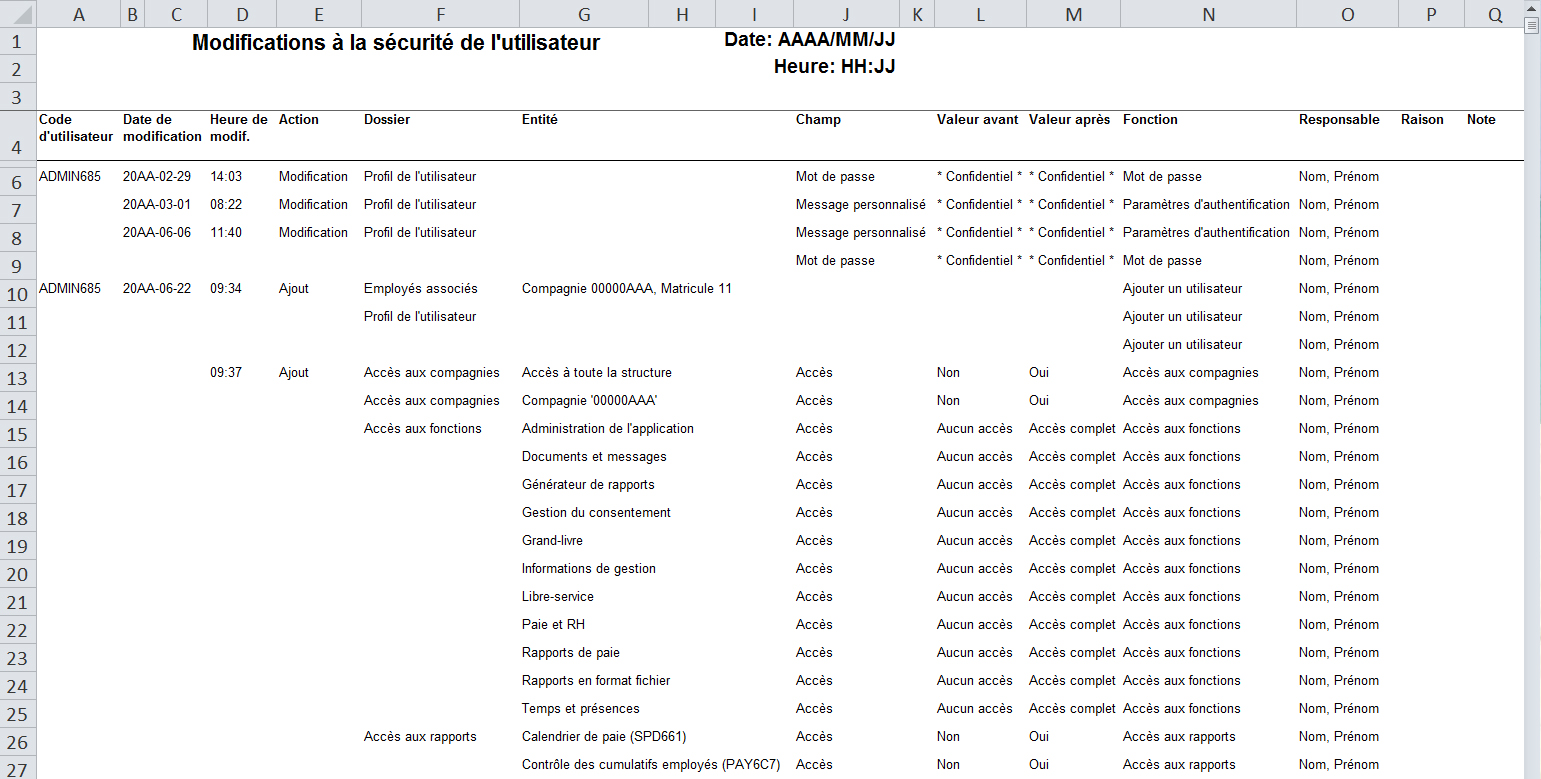Click 'Administration de l'application' cell
The image size is (1541, 779).
tap(608, 429)
